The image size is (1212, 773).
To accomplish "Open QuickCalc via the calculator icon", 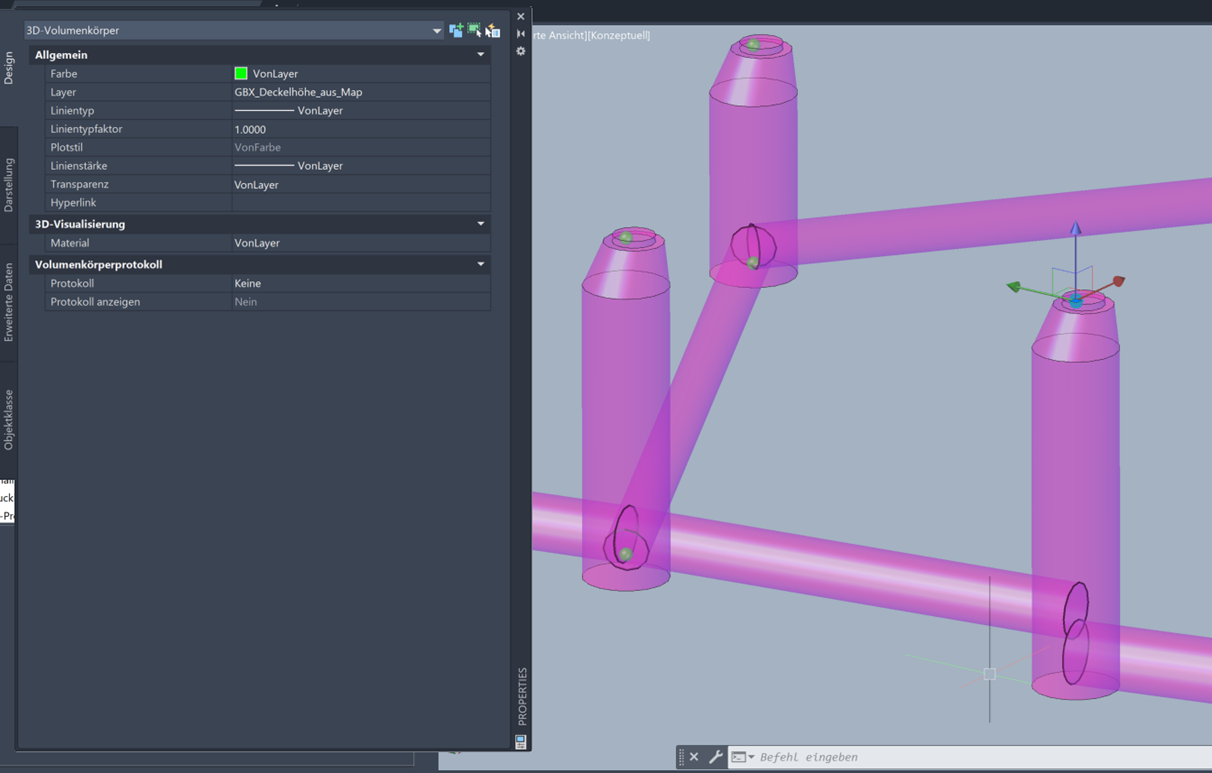I will (x=520, y=741).
